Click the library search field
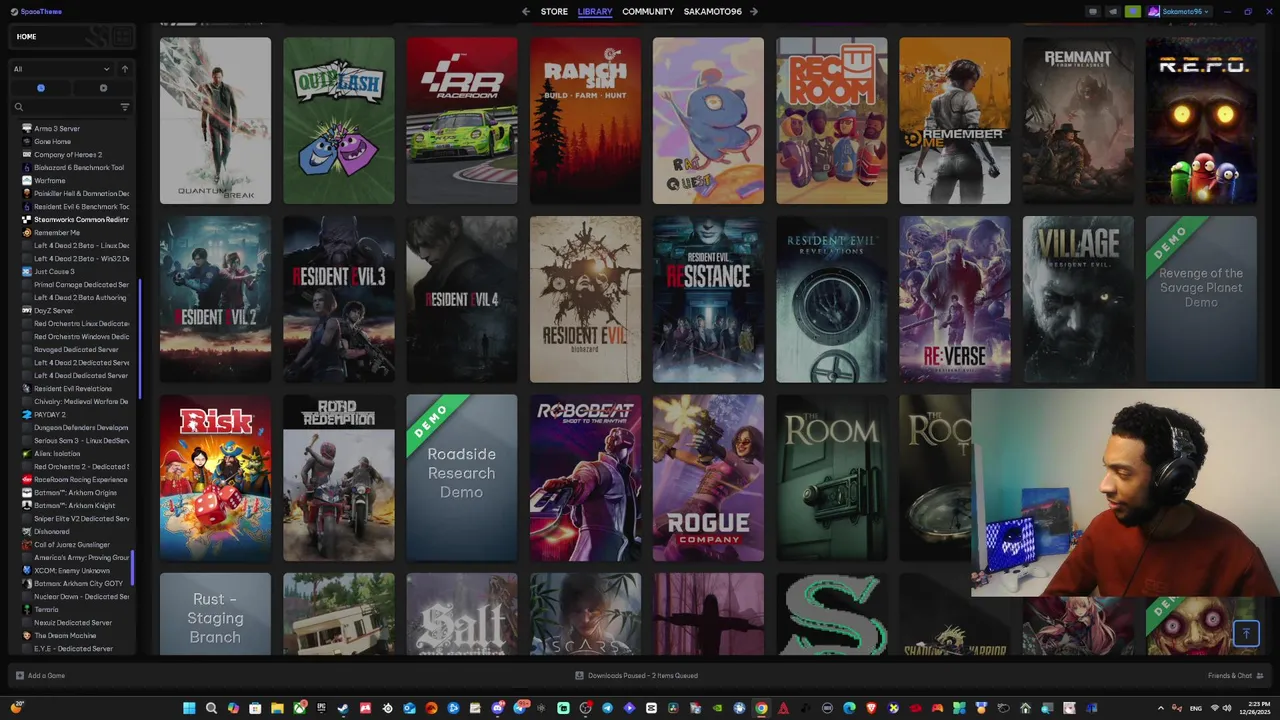The height and width of the screenshot is (720, 1280). (x=65, y=107)
